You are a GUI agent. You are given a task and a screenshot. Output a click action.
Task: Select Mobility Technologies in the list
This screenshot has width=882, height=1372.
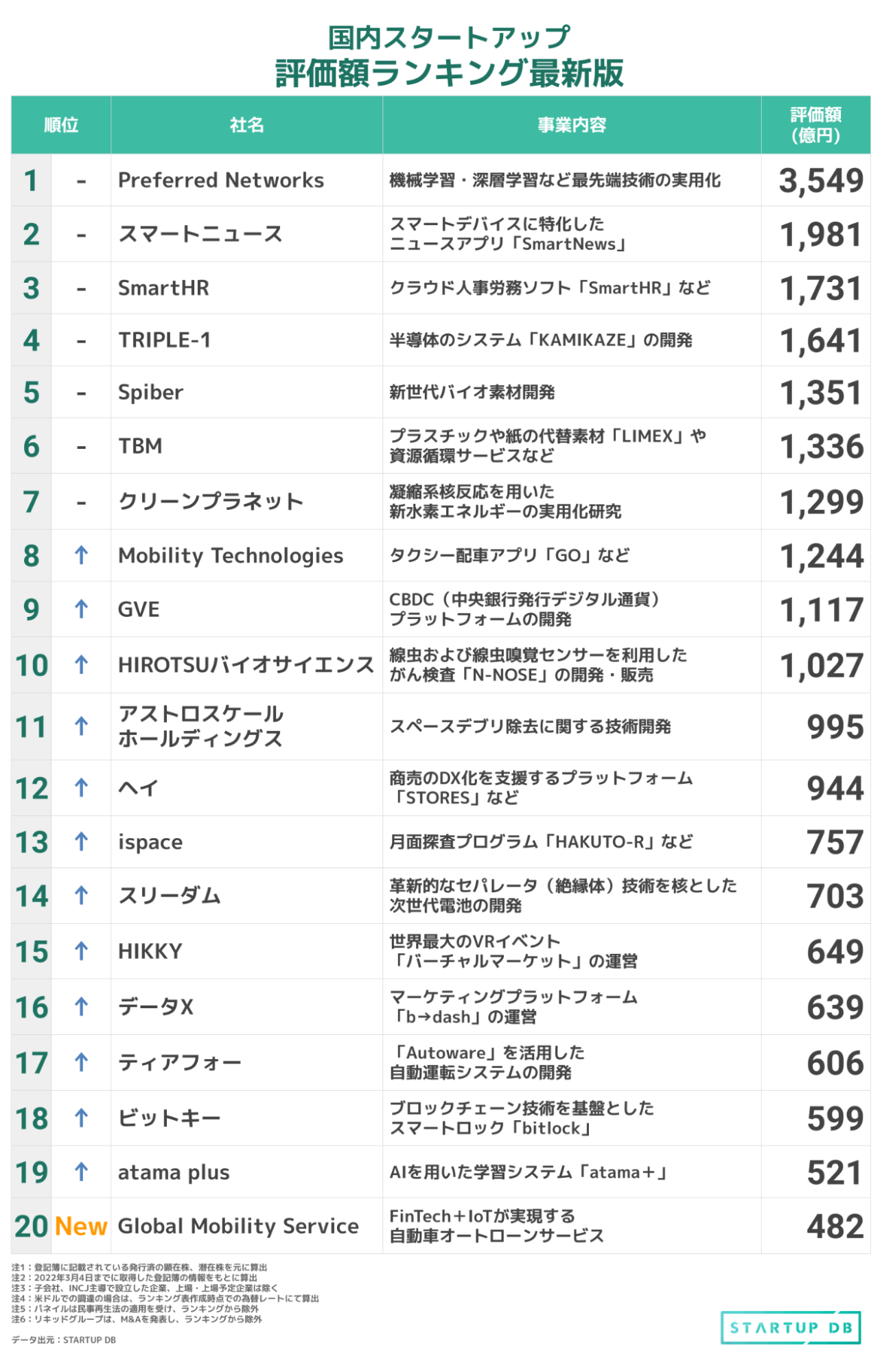pos(231,555)
